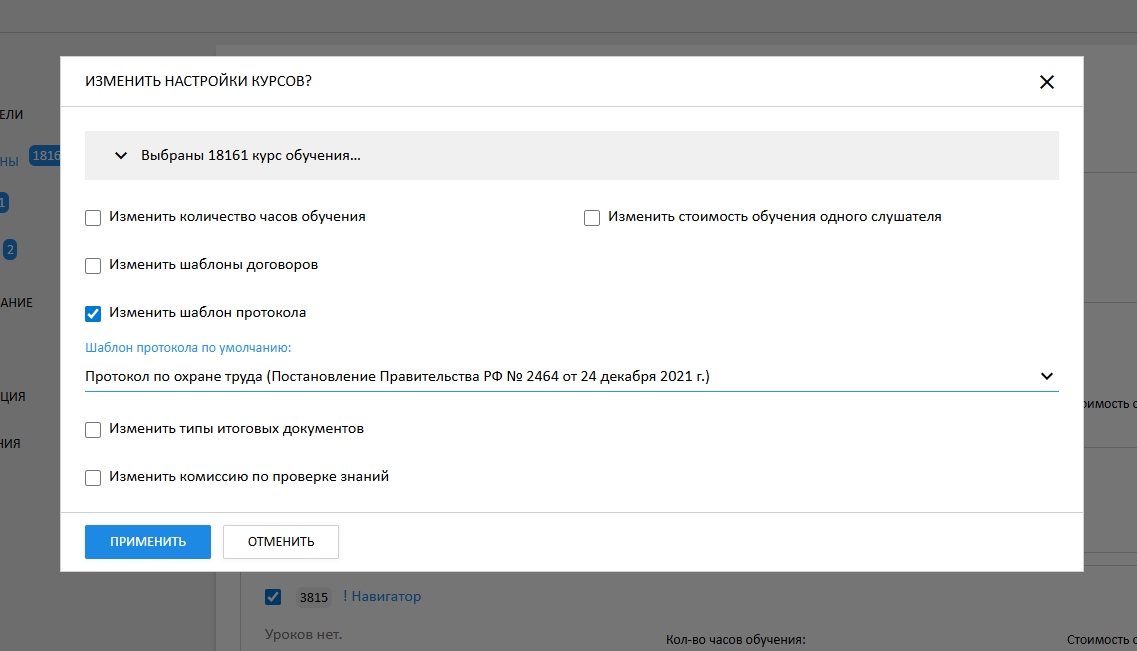Viewport: 1137px width, 651px height.
Task: Select the sidebar badge with number 1
Action: click(3, 203)
